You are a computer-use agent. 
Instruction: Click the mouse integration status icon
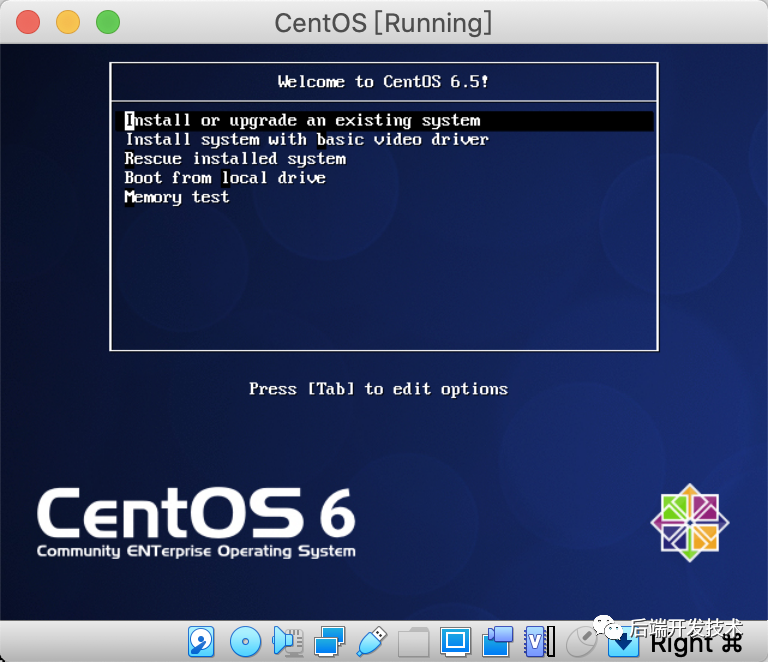pos(581,641)
